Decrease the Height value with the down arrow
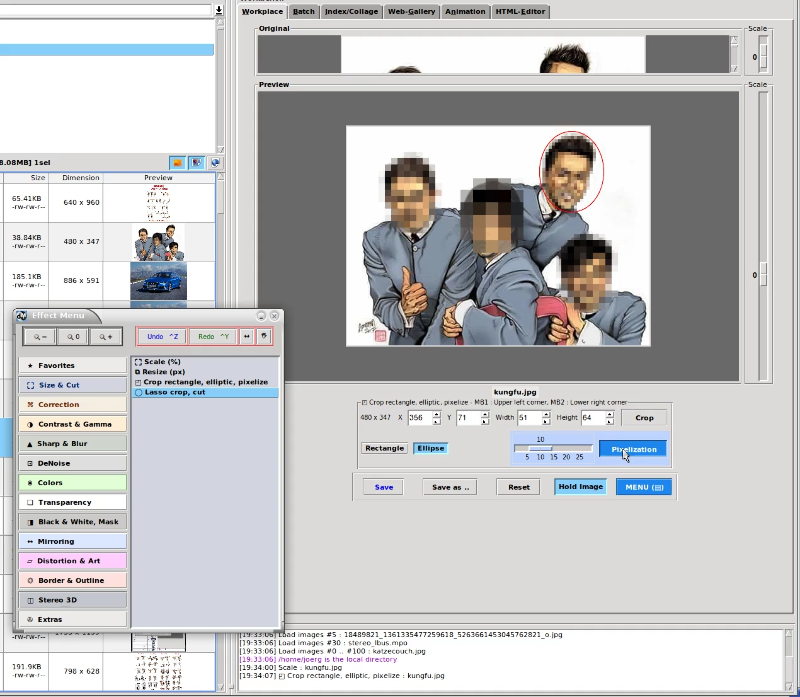Image resolution: width=800 pixels, height=697 pixels. point(610,421)
